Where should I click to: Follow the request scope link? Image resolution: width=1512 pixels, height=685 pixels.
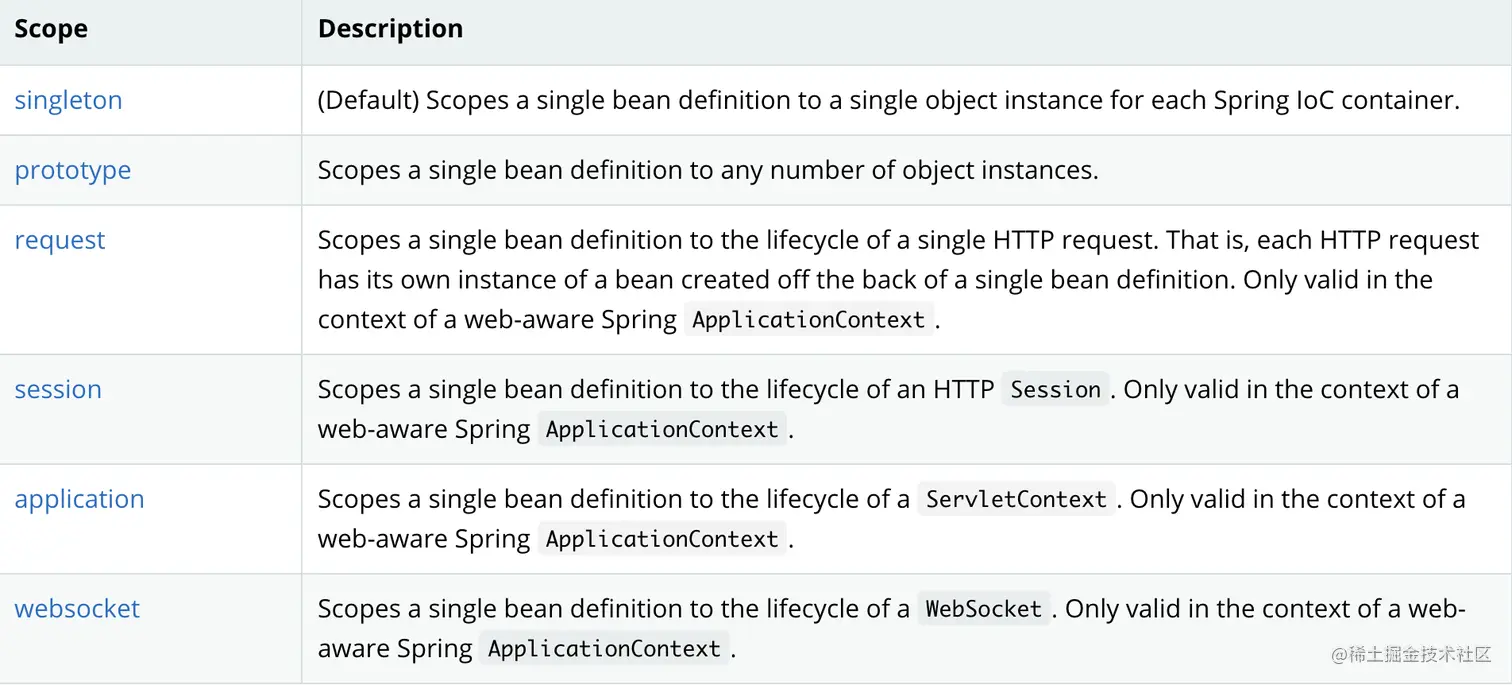(60, 240)
